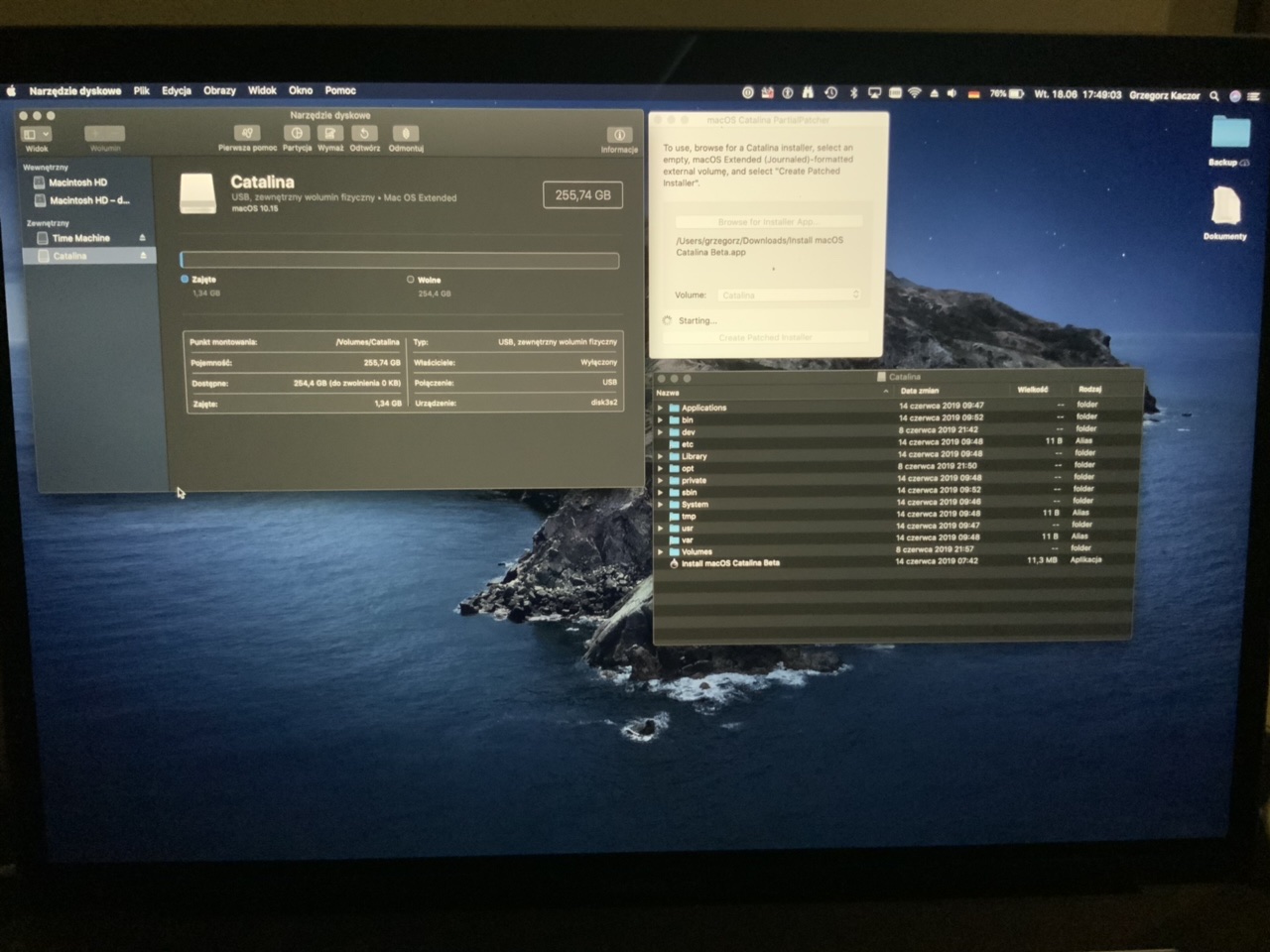Open German flag input source menu
This screenshot has width=1270, height=952.
[x=974, y=93]
